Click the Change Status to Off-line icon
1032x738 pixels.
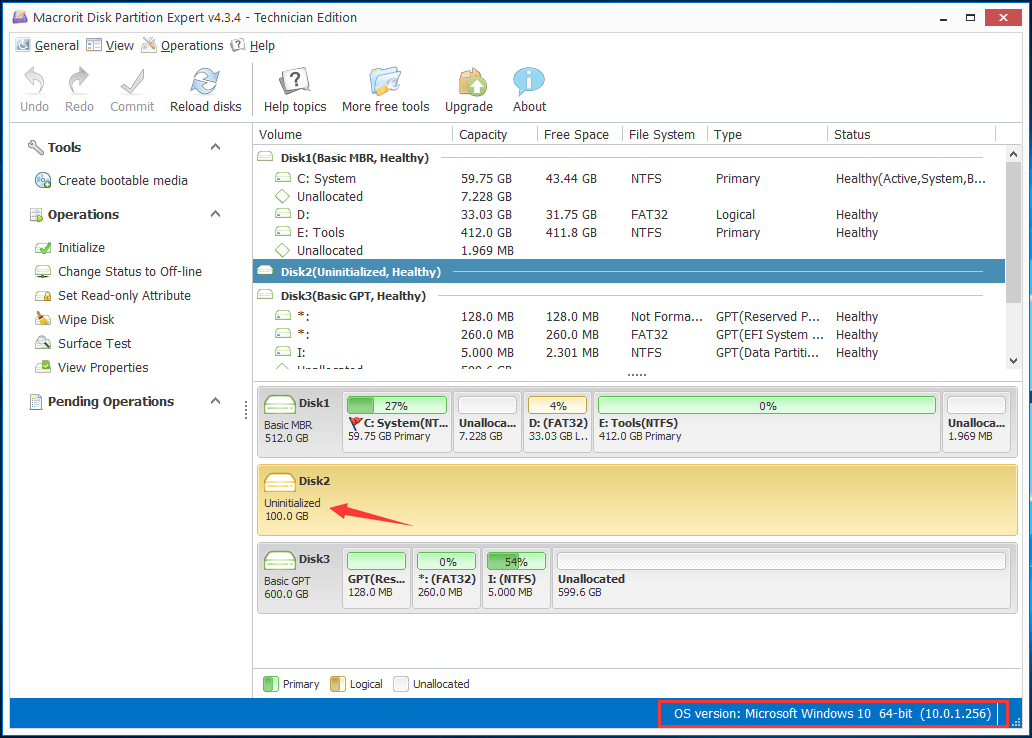[43, 271]
